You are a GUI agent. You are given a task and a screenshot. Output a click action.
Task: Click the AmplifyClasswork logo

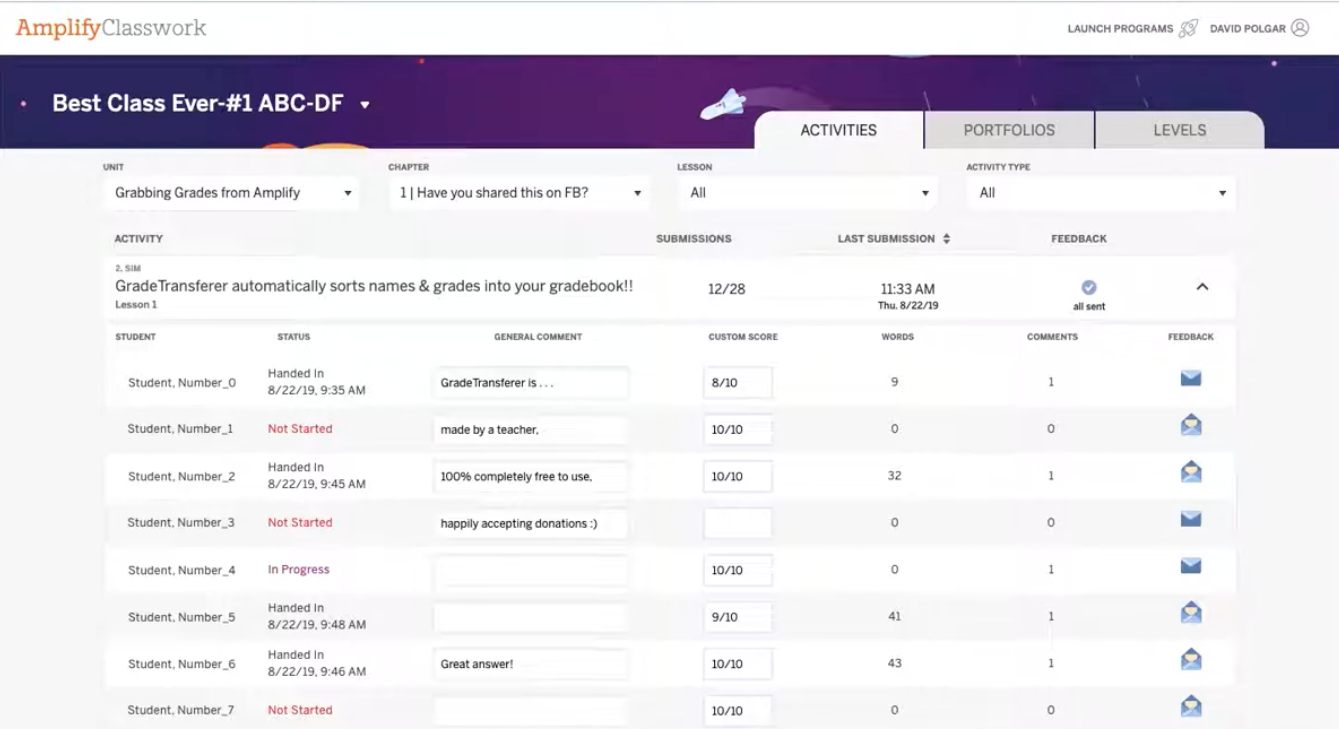108,27
